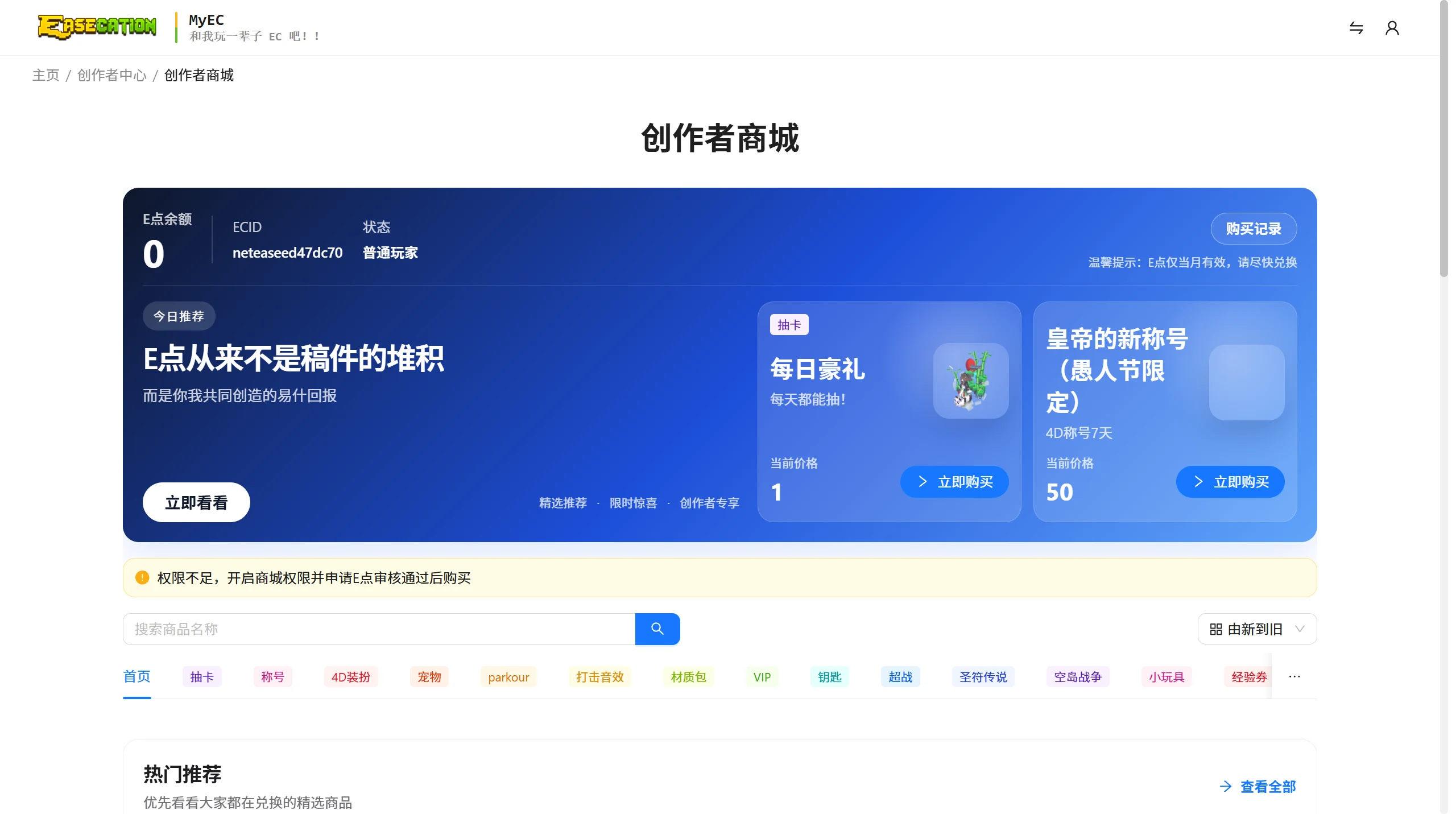Click the MyEC site title
The image size is (1456, 814).
pyautogui.click(x=206, y=20)
